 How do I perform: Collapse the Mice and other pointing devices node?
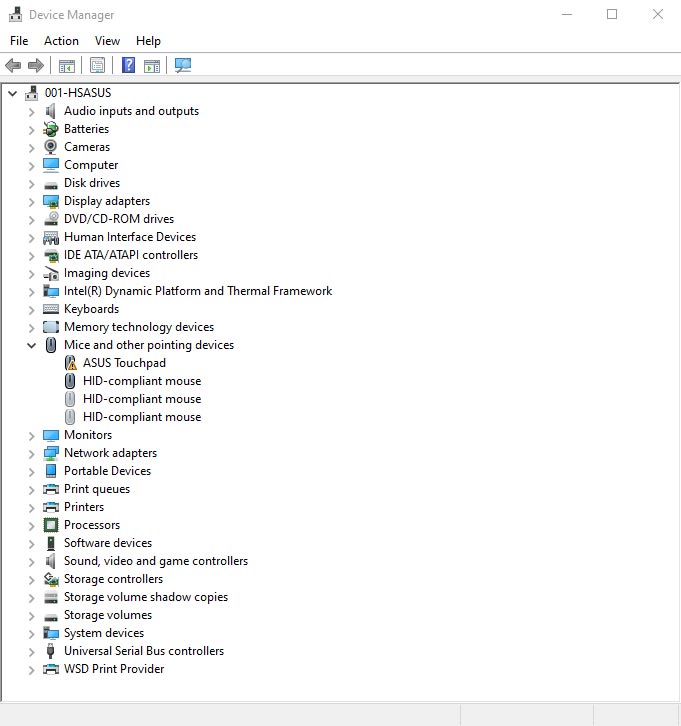31,345
